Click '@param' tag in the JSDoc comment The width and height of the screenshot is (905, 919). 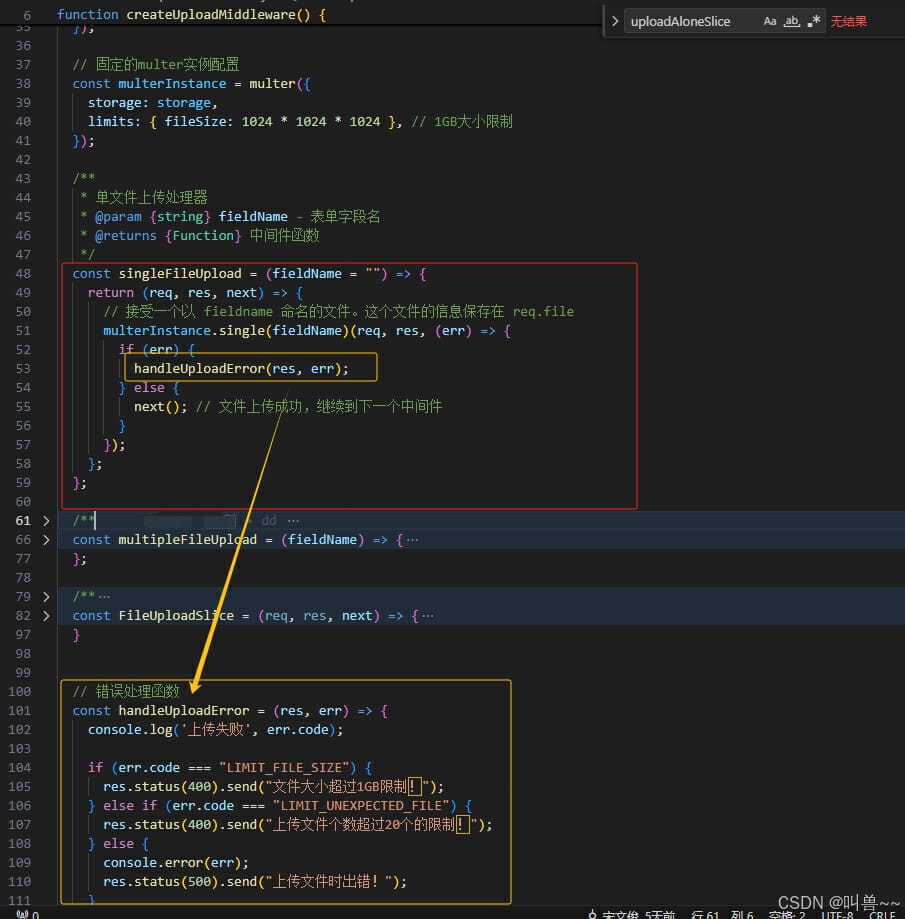[x=118, y=217]
